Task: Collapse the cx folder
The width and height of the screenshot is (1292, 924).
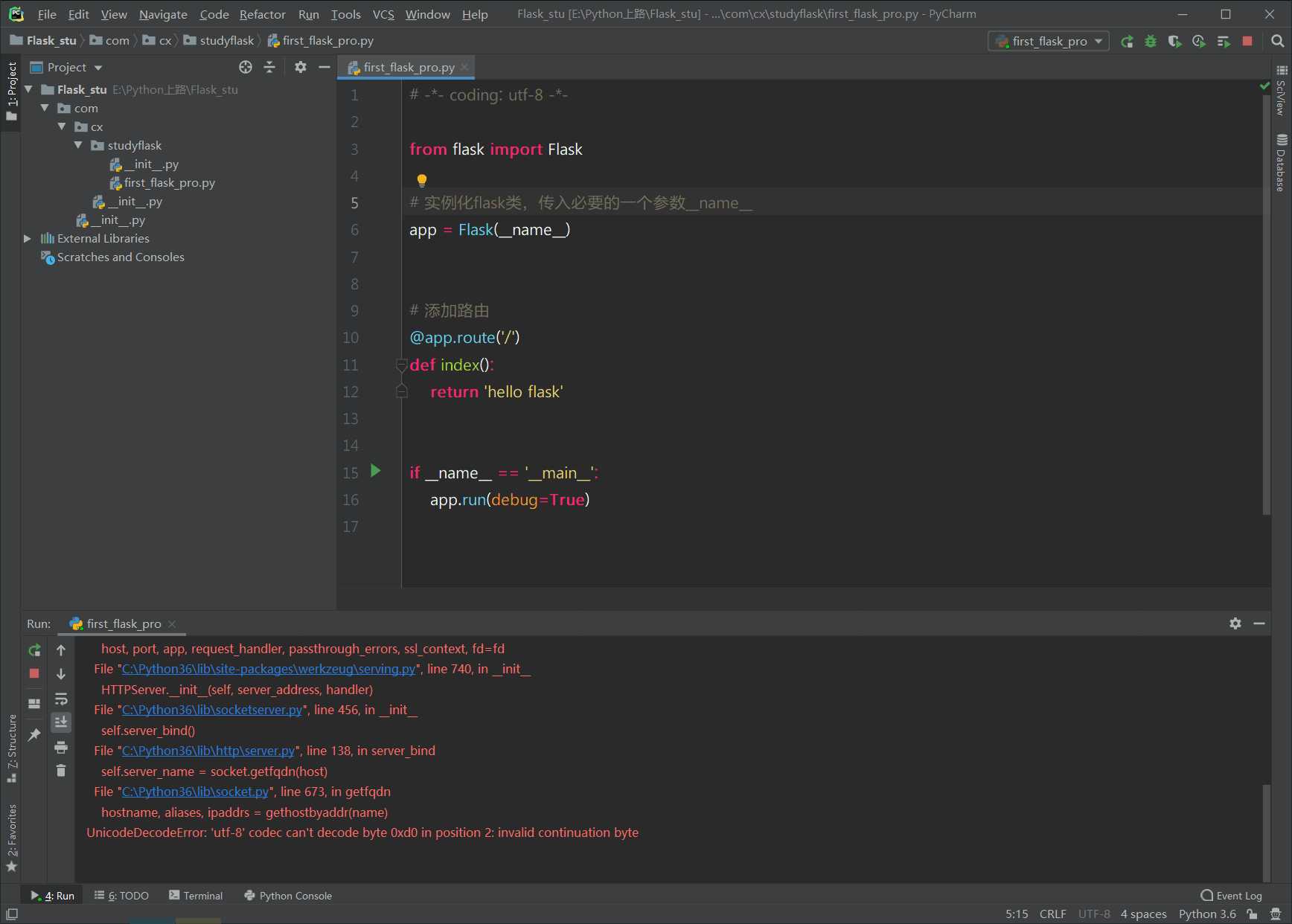Action: point(62,126)
